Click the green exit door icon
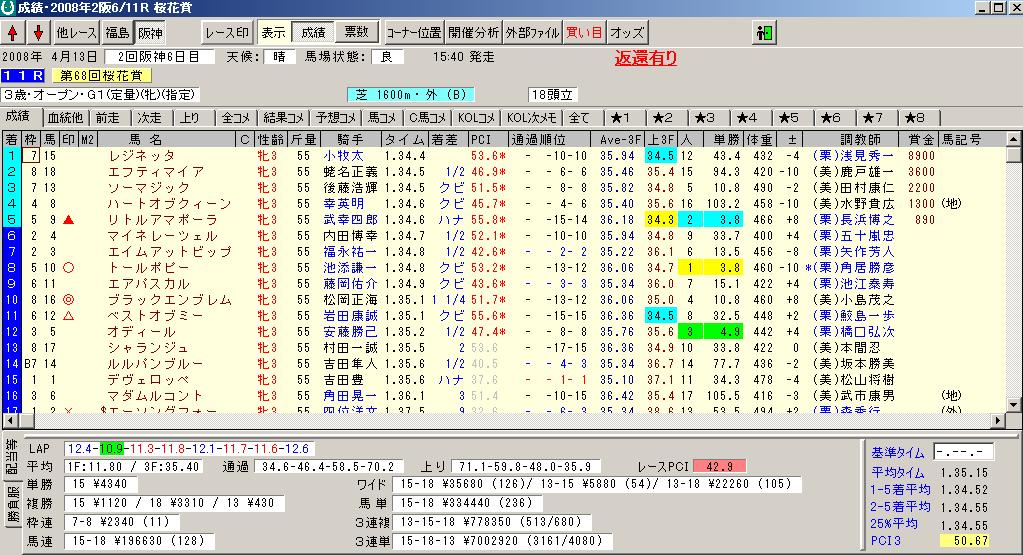 click(766, 32)
